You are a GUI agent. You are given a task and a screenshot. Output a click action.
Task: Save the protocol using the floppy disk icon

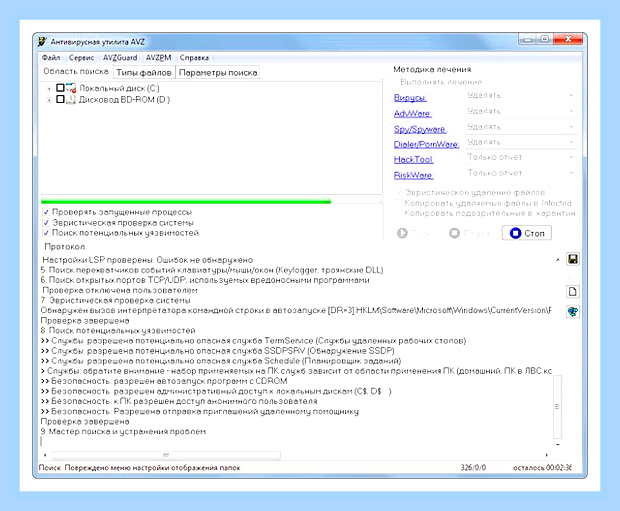pyautogui.click(x=573, y=259)
